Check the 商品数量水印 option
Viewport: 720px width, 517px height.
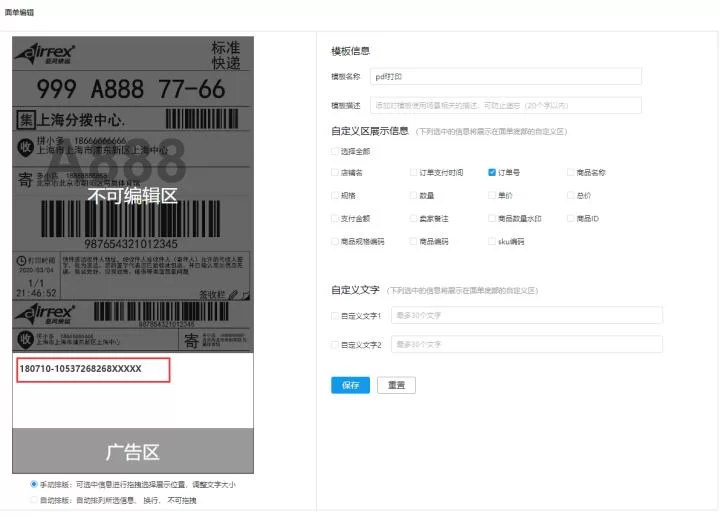click(x=492, y=218)
